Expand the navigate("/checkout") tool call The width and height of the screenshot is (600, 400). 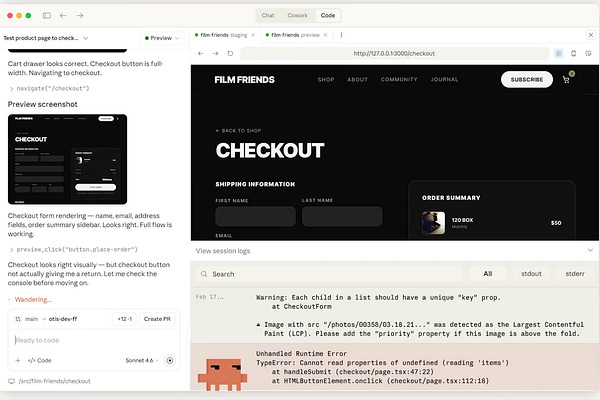[x=49, y=88]
